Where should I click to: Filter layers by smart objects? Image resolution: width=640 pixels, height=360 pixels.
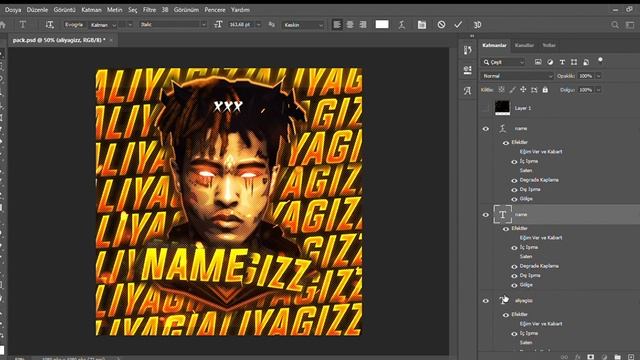pyautogui.click(x=586, y=62)
